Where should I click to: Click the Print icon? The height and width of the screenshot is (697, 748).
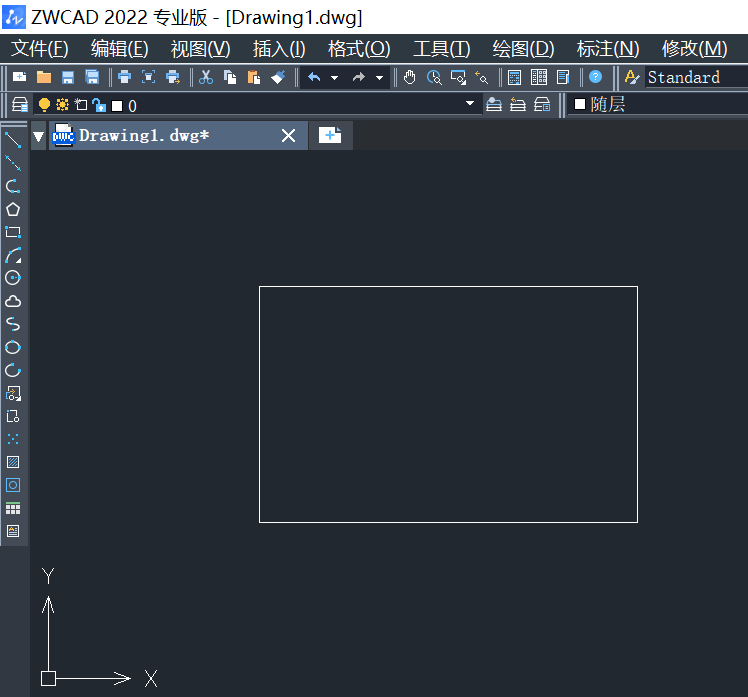coord(125,77)
